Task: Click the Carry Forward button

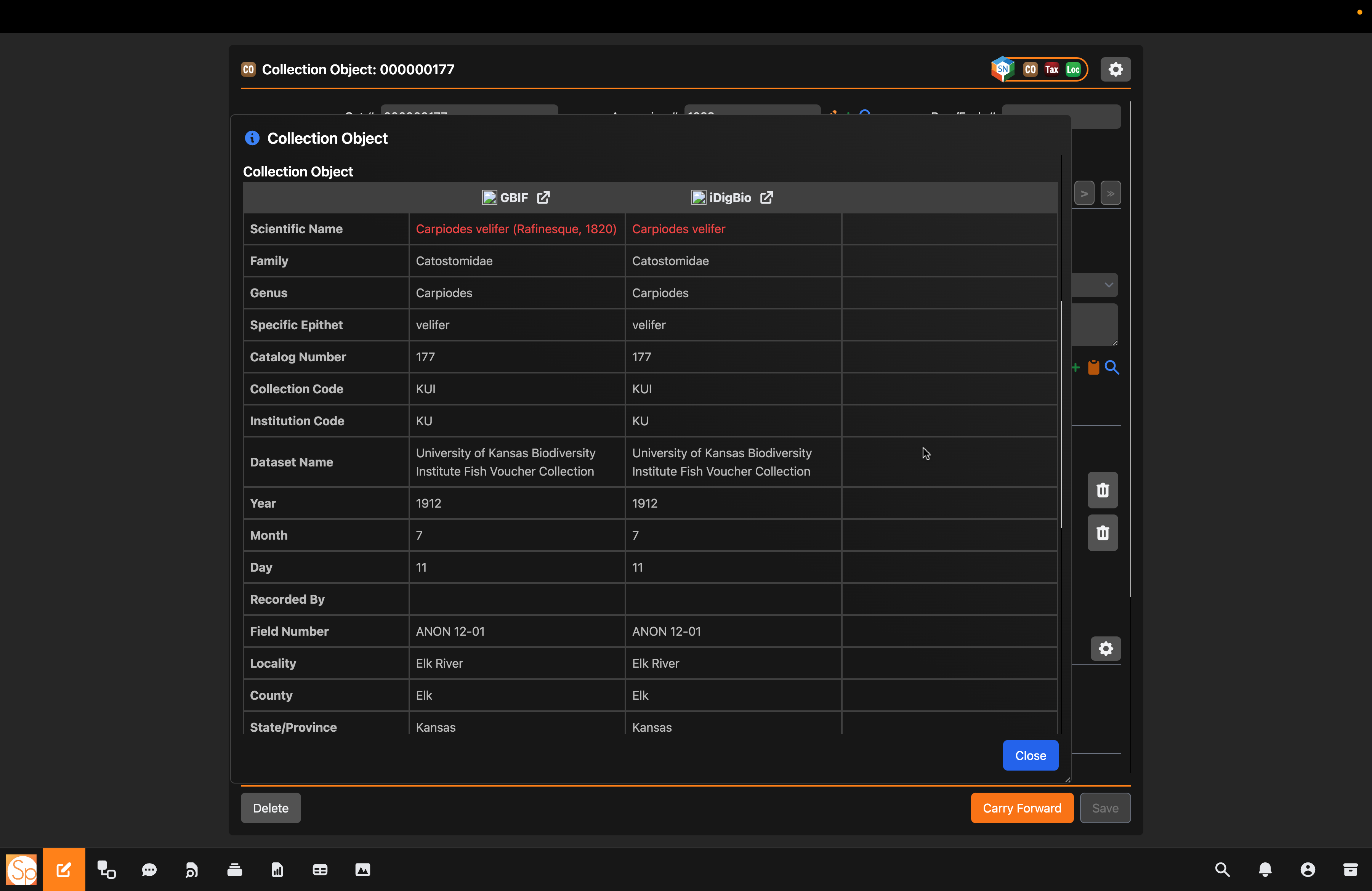Action: [x=1021, y=808]
